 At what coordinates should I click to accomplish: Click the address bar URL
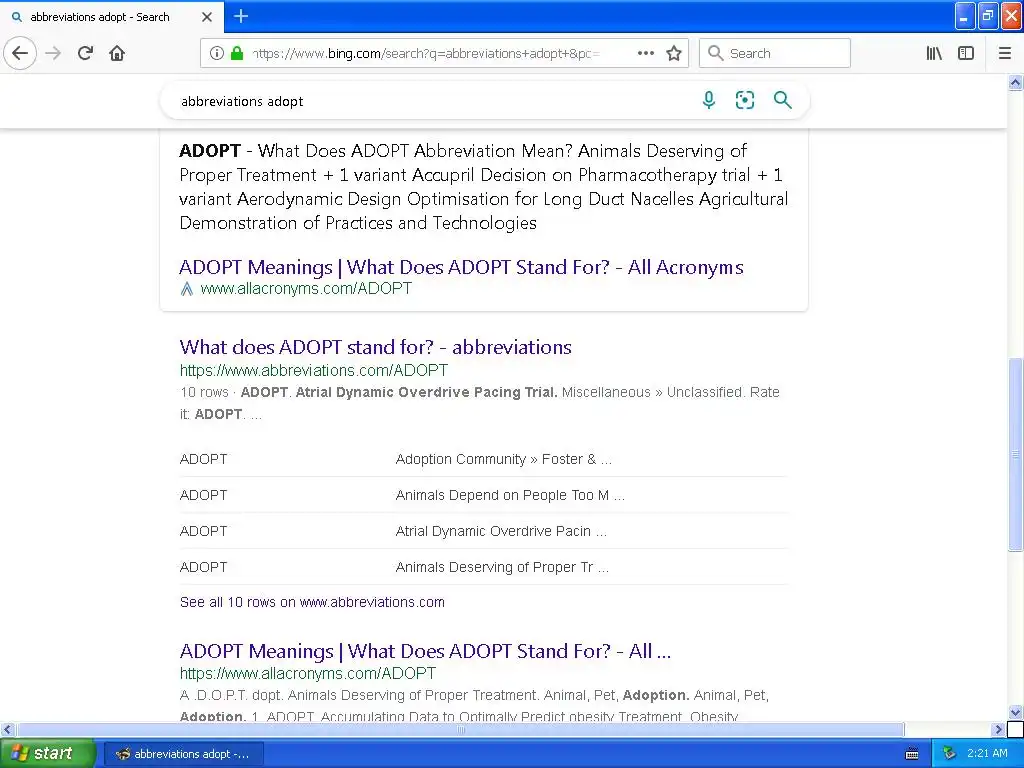point(426,54)
